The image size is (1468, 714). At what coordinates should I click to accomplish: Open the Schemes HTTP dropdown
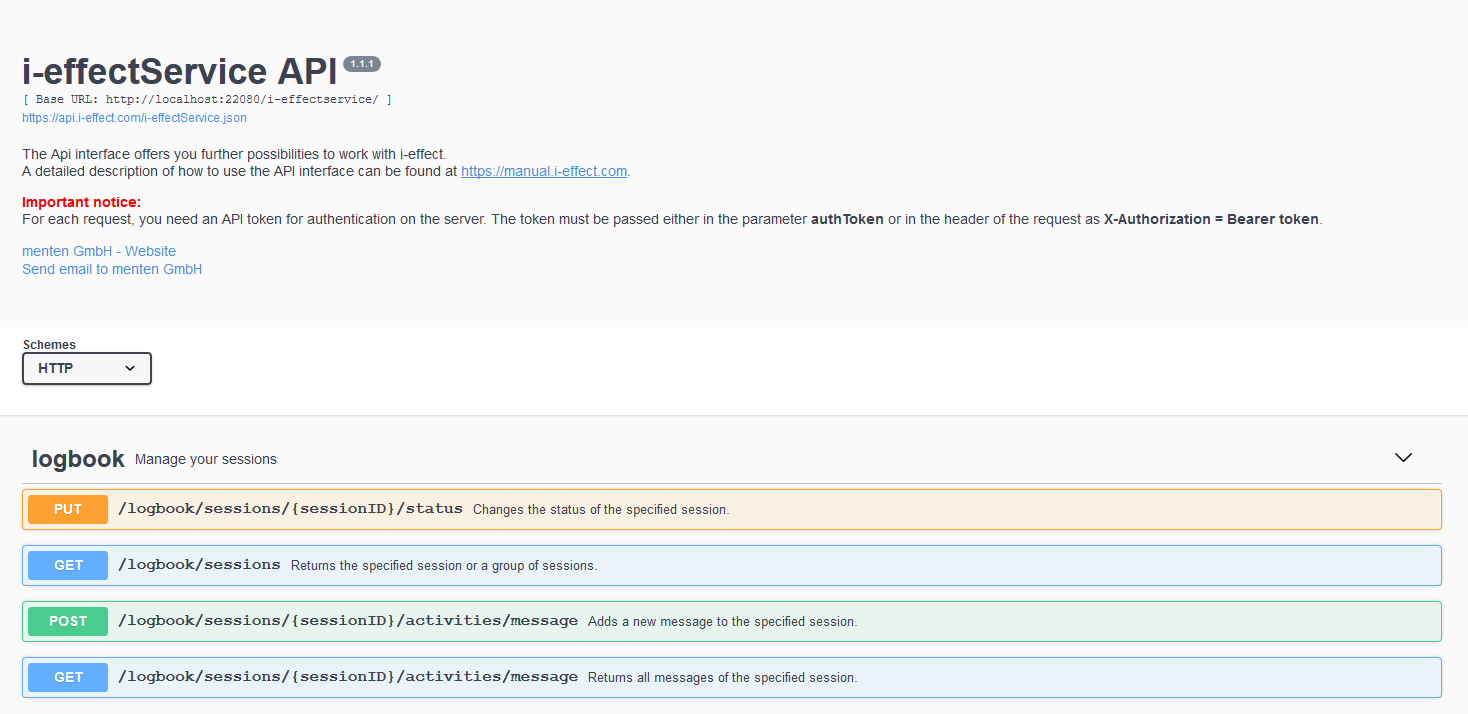click(x=87, y=369)
